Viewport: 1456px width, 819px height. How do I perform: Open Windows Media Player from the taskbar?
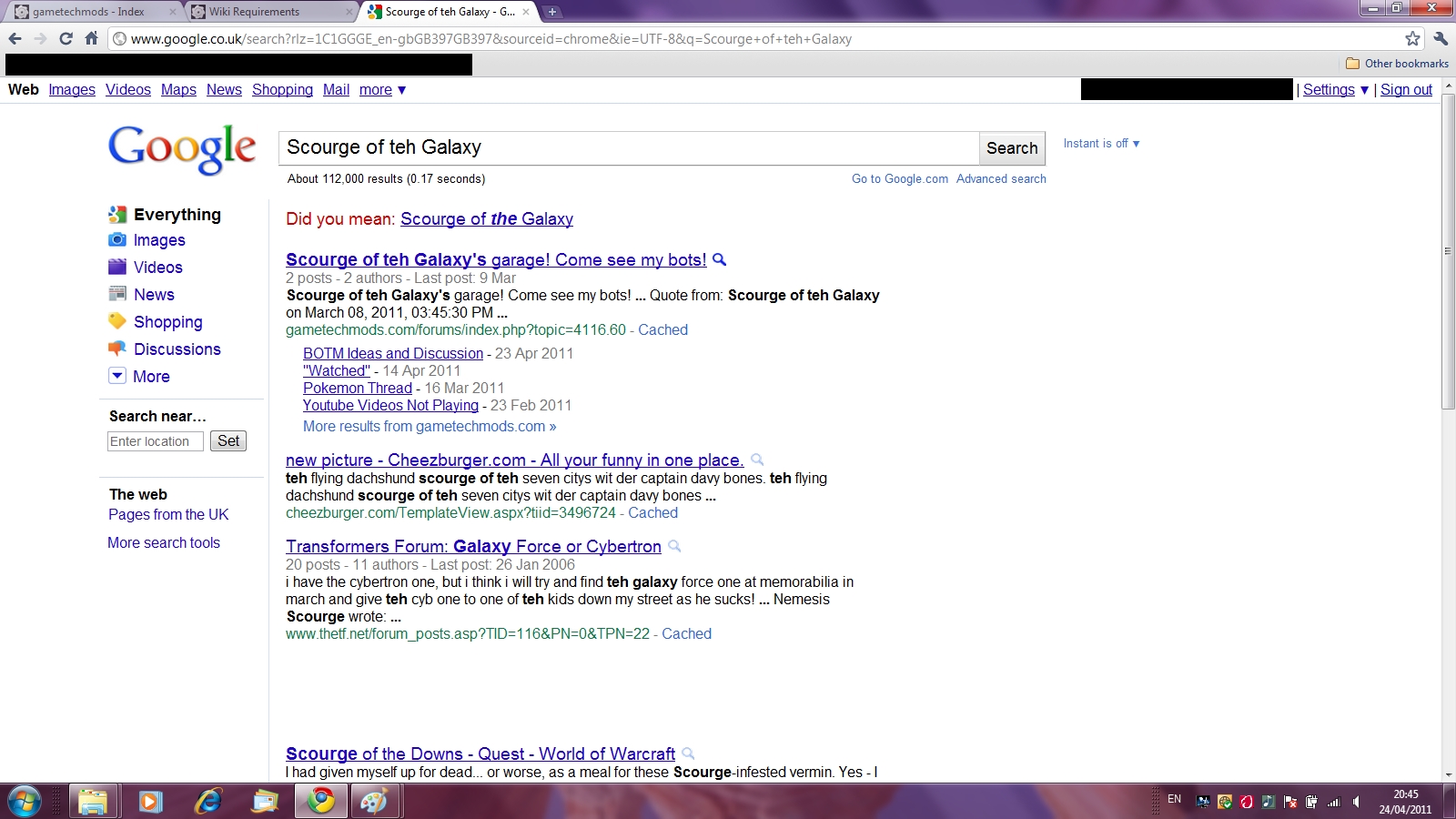[150, 802]
